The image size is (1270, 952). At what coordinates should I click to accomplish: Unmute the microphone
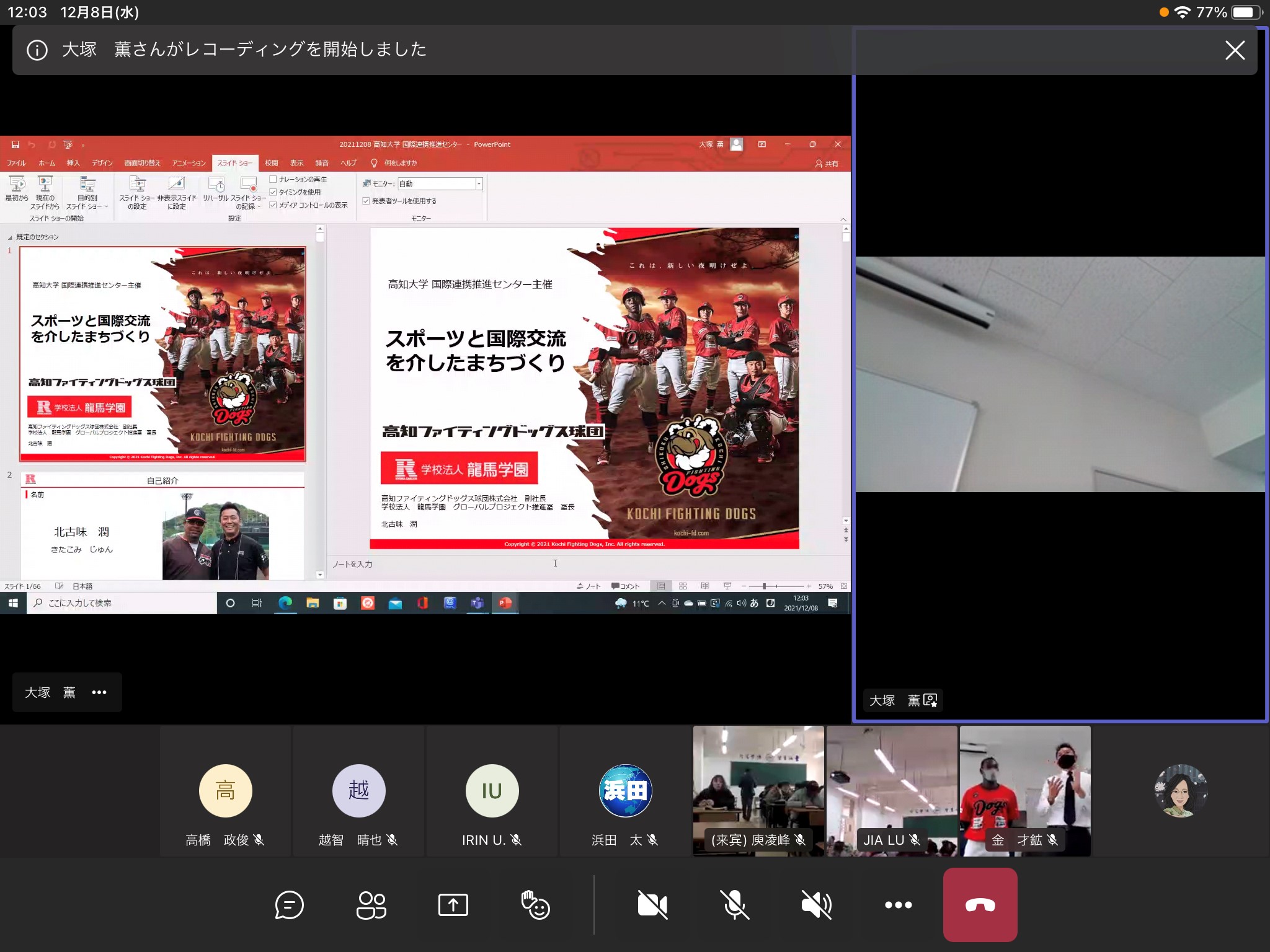click(734, 905)
